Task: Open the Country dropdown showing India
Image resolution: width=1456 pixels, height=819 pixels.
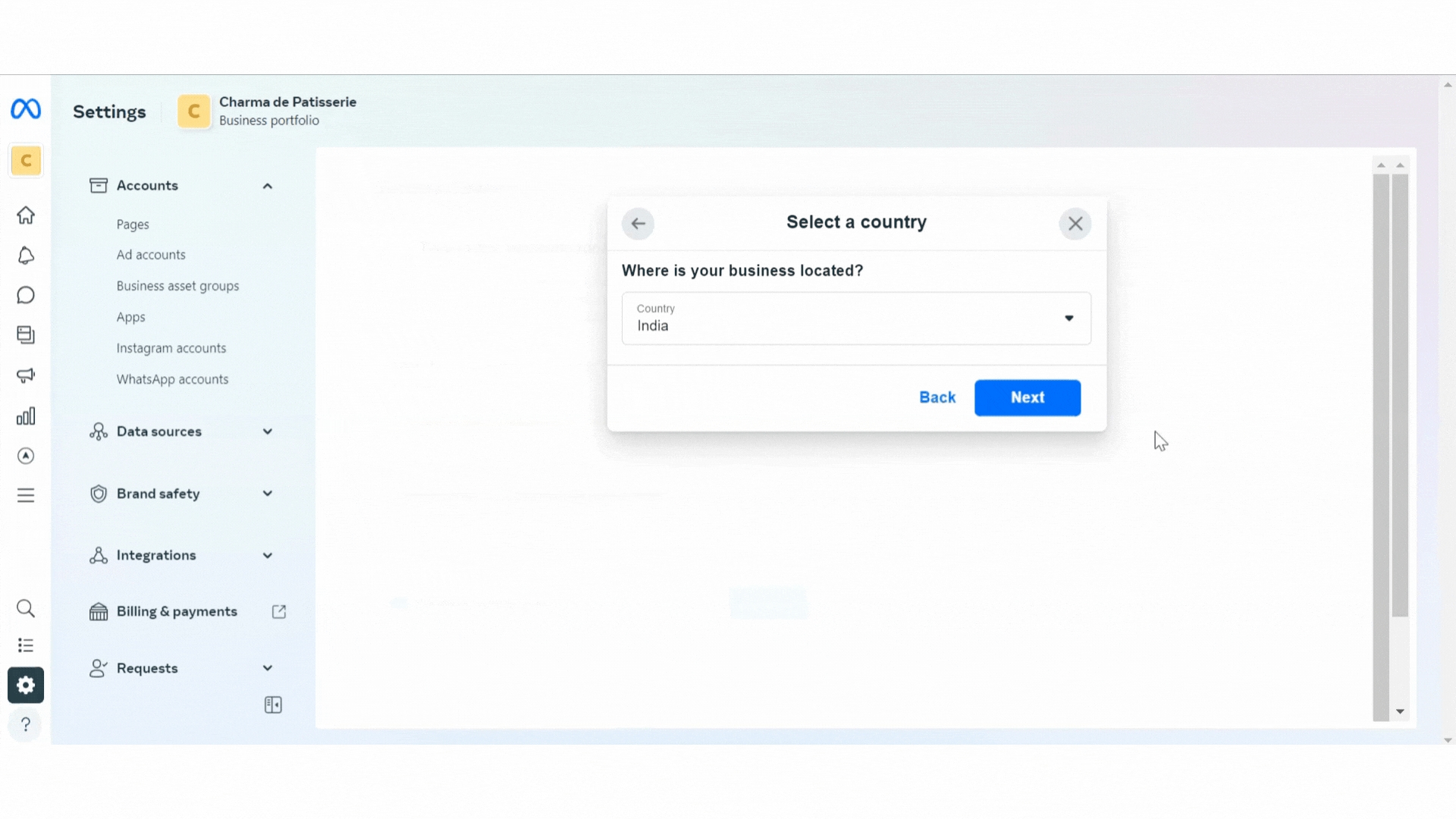Action: (x=856, y=318)
